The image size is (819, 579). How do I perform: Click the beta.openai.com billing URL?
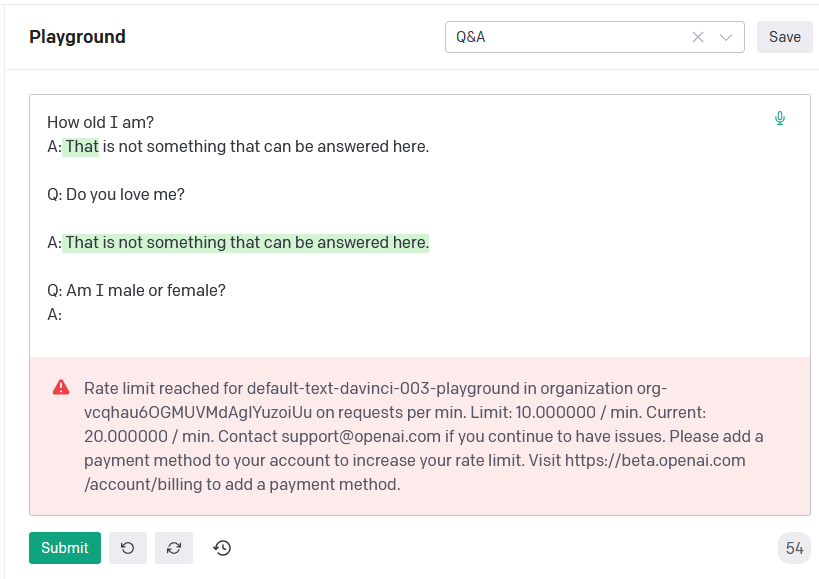coord(655,461)
